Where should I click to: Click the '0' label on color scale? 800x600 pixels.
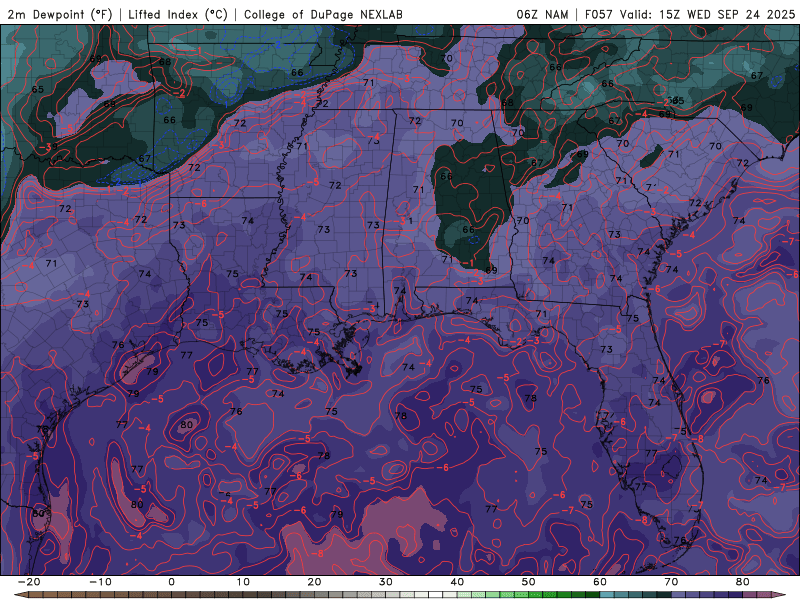click(171, 582)
